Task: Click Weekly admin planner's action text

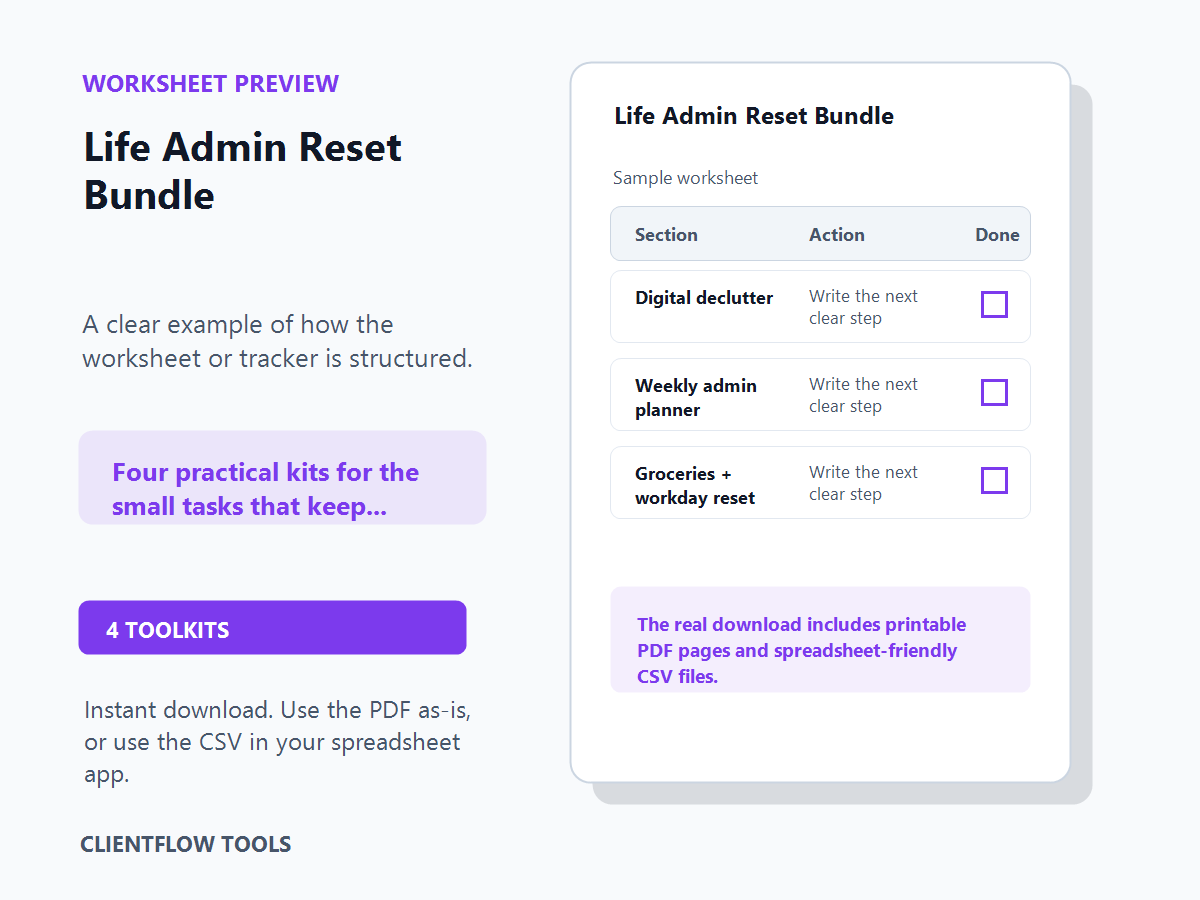Action: point(863,395)
